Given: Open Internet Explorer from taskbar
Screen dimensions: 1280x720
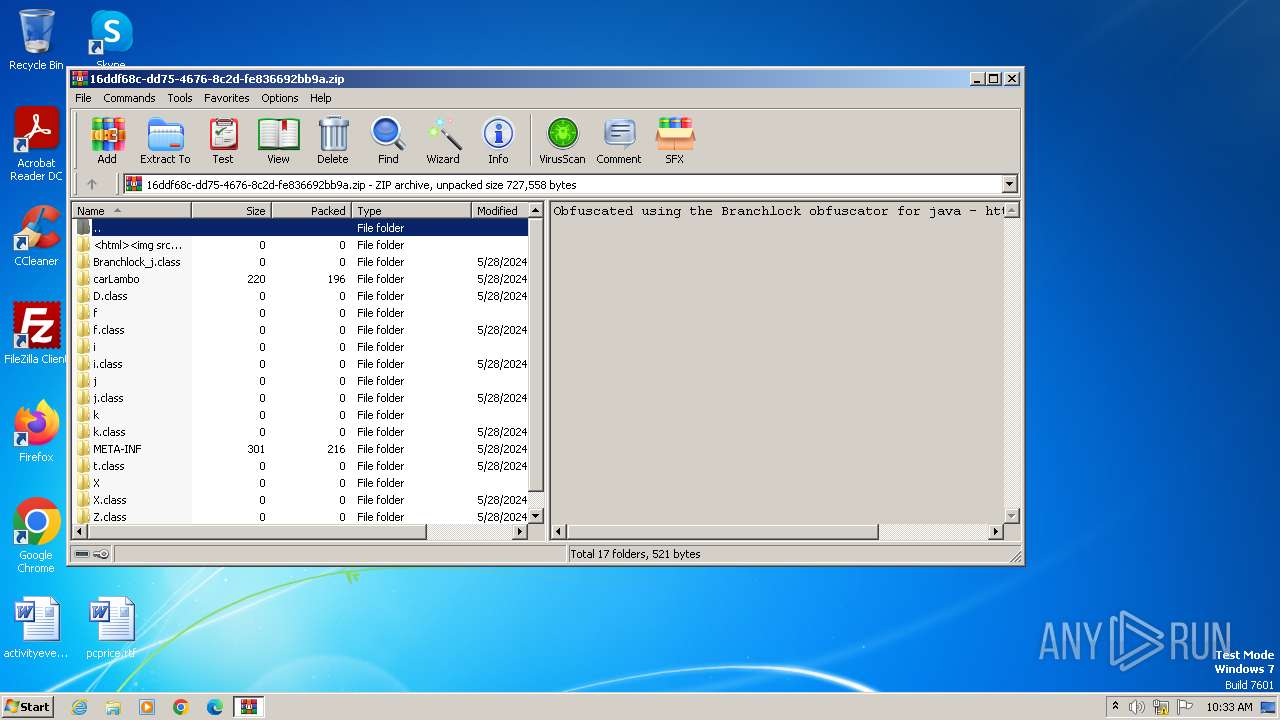Looking at the screenshot, I should 79,707.
